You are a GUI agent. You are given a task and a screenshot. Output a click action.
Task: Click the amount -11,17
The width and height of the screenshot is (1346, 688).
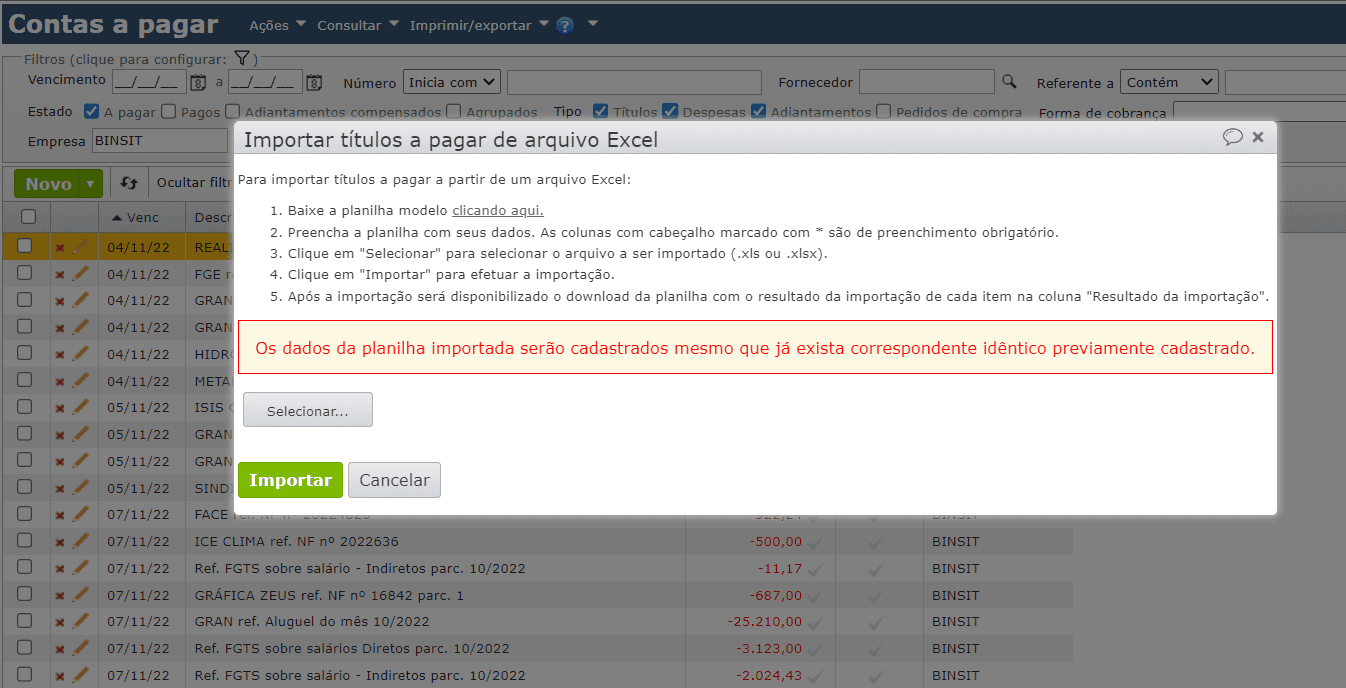(780, 569)
